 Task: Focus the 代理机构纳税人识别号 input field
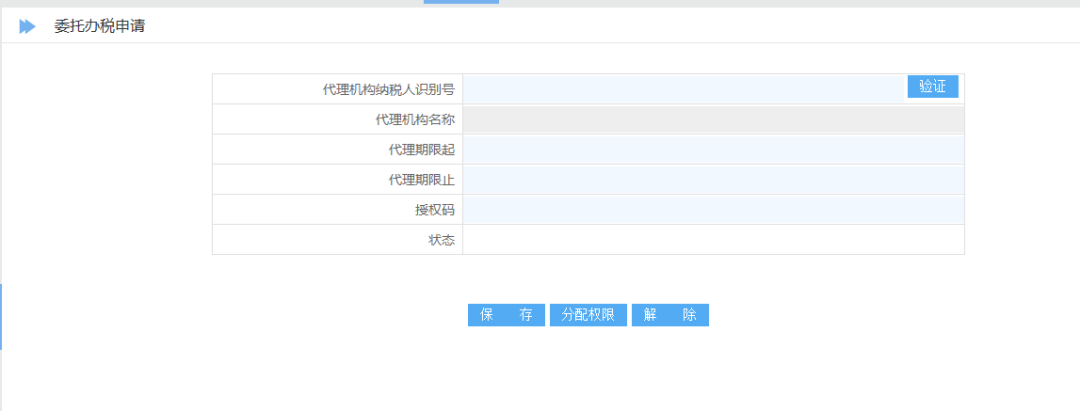tap(684, 89)
